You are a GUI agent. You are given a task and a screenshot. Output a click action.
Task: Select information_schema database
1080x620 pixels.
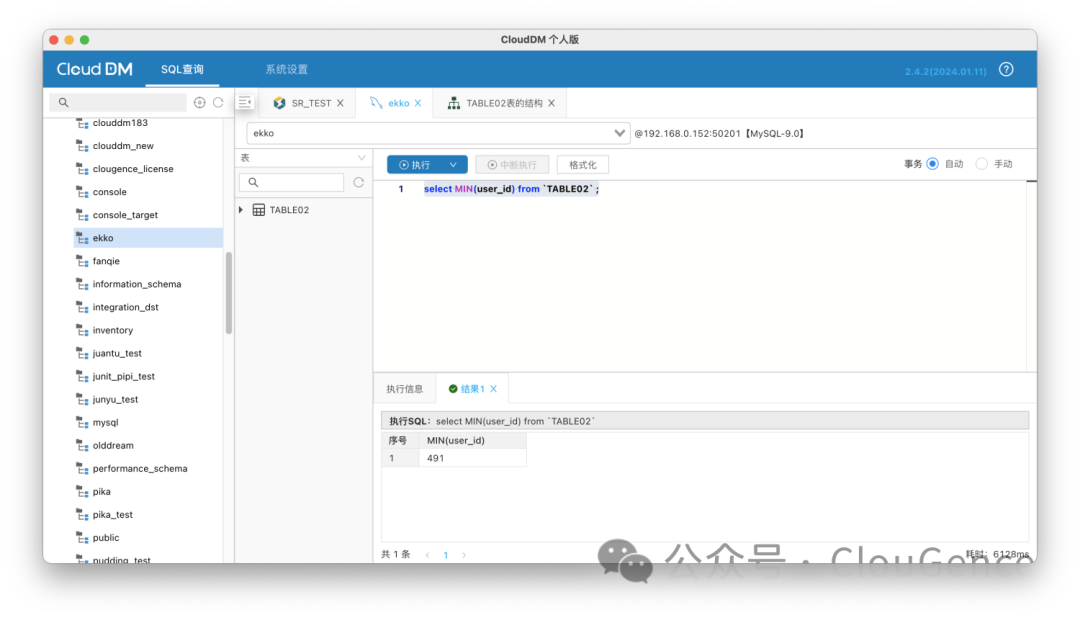136,285
